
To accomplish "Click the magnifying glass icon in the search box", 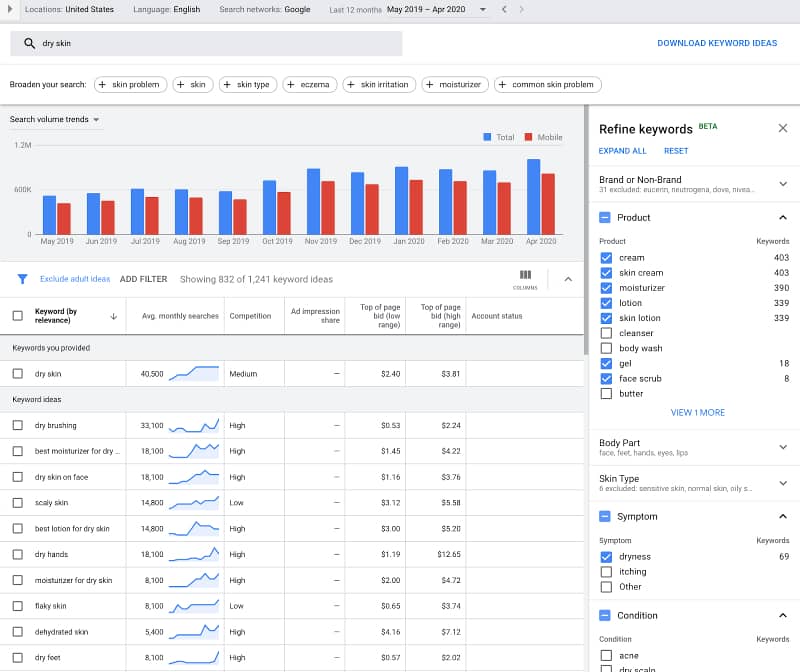I will (26, 43).
